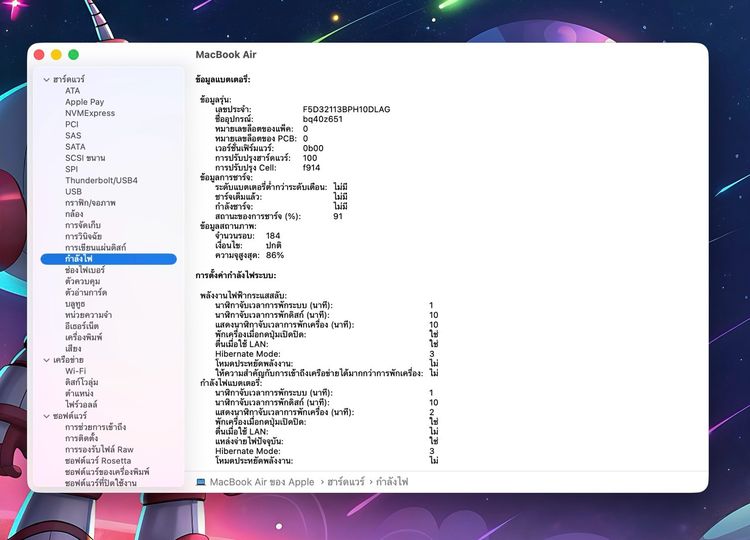Select กล้อง in the sidebar
Viewport: 750px width, 540px height.
pyautogui.click(x=74, y=214)
